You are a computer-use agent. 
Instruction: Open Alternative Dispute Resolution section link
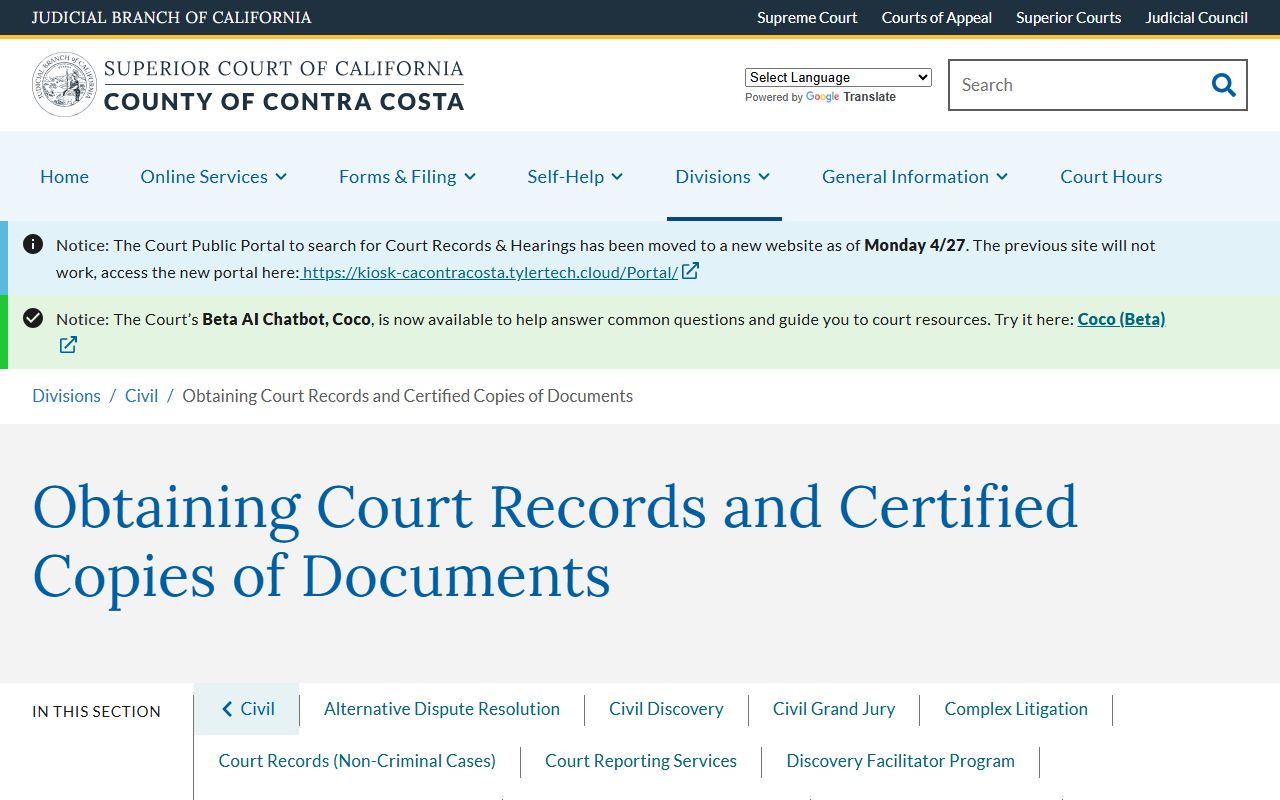[442, 709]
